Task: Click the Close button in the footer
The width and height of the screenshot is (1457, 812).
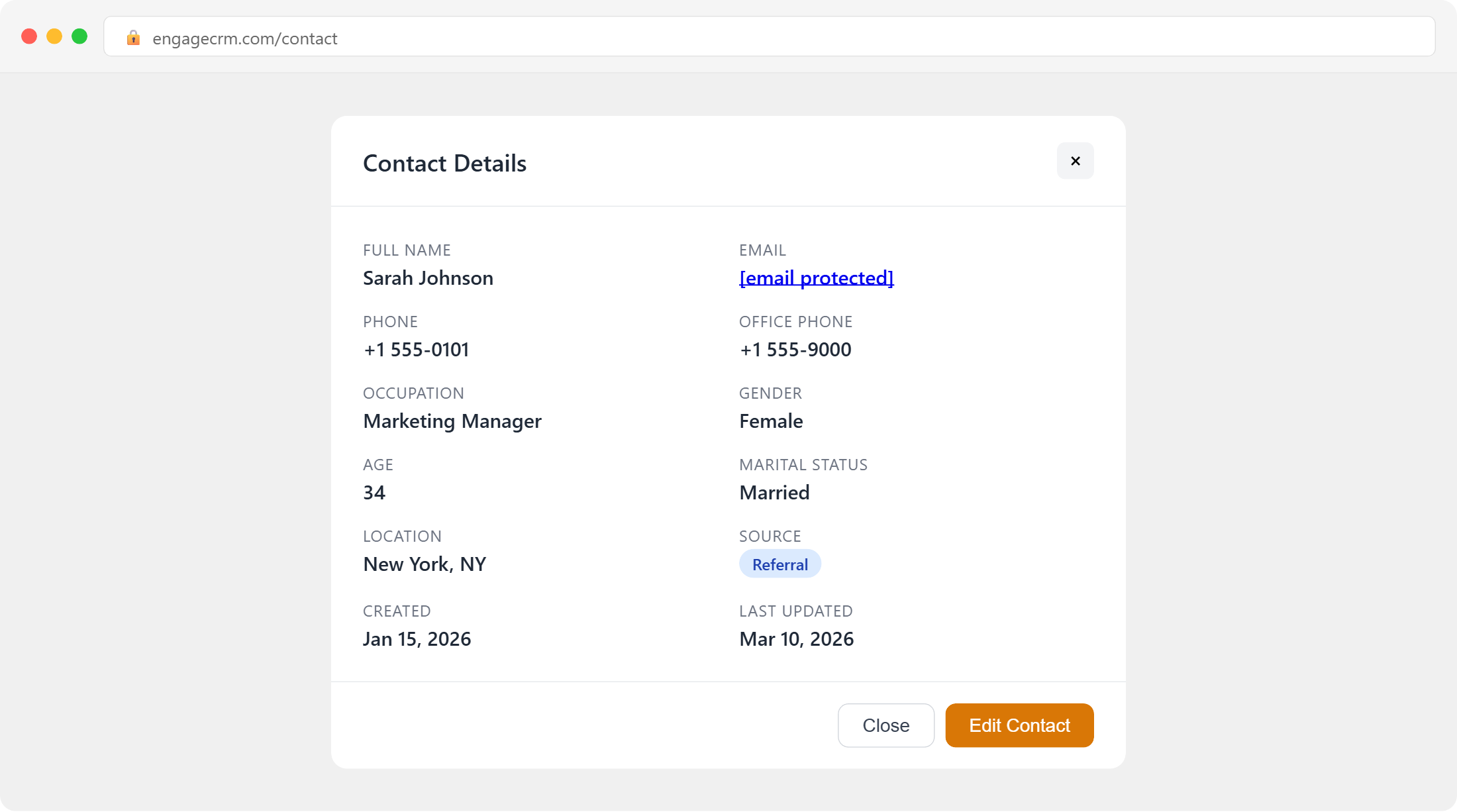Action: pos(885,725)
